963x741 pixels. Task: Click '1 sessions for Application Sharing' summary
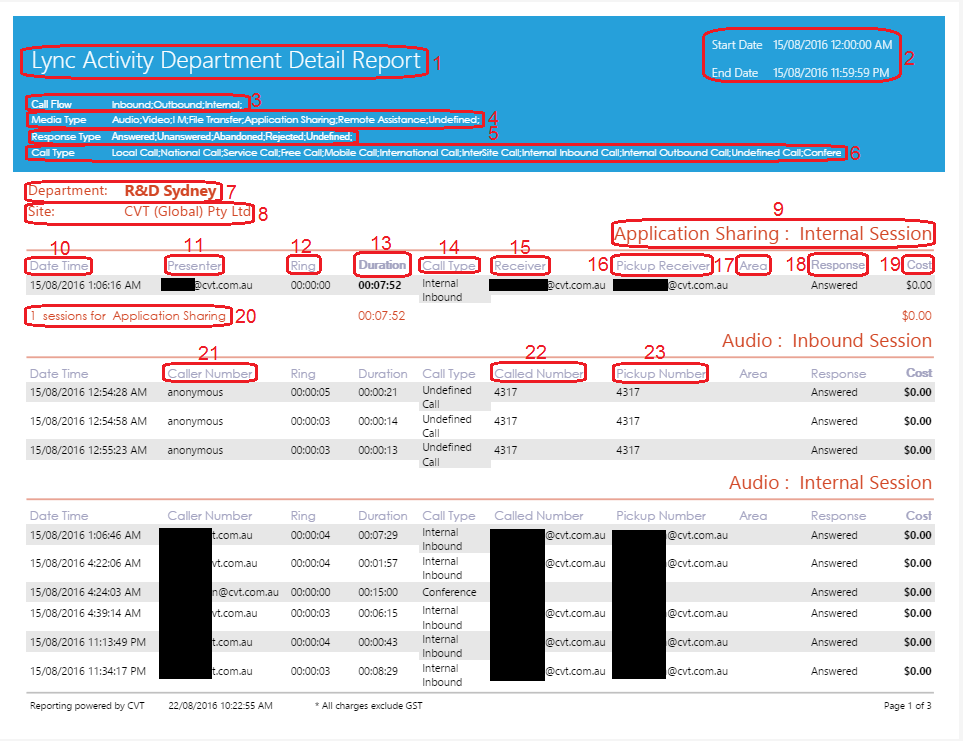click(x=128, y=316)
